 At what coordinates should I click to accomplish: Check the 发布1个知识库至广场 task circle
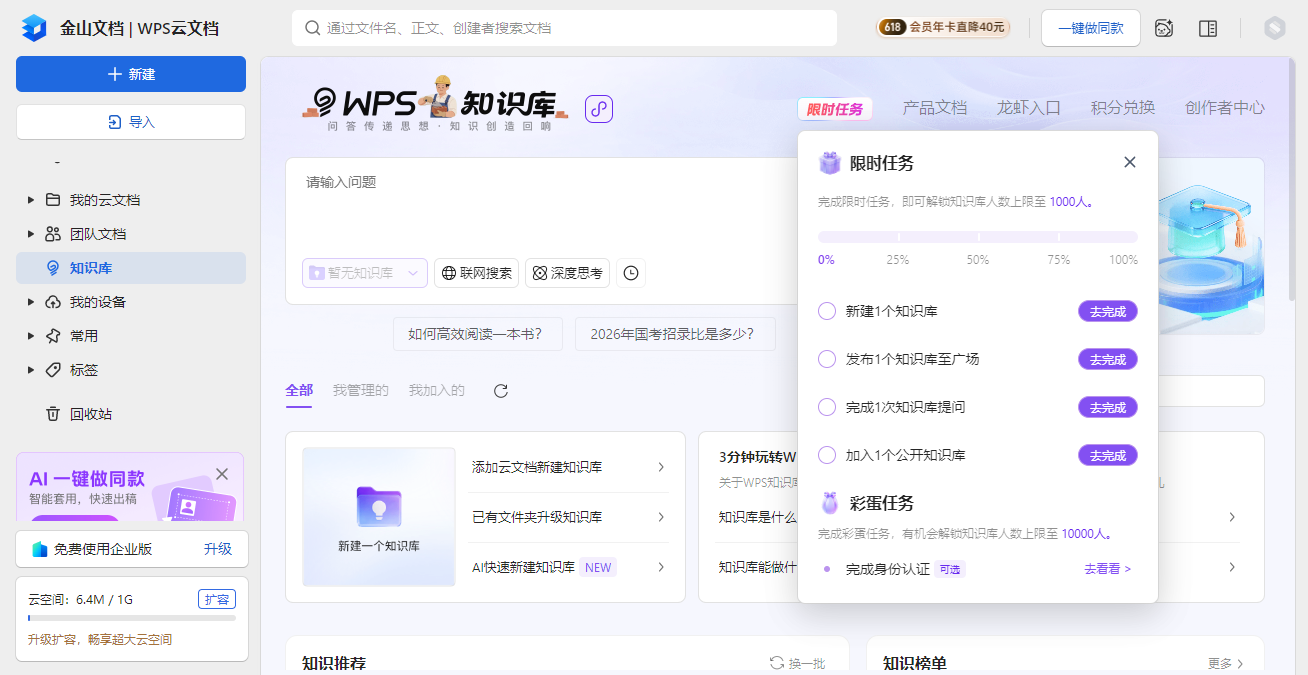click(827, 359)
